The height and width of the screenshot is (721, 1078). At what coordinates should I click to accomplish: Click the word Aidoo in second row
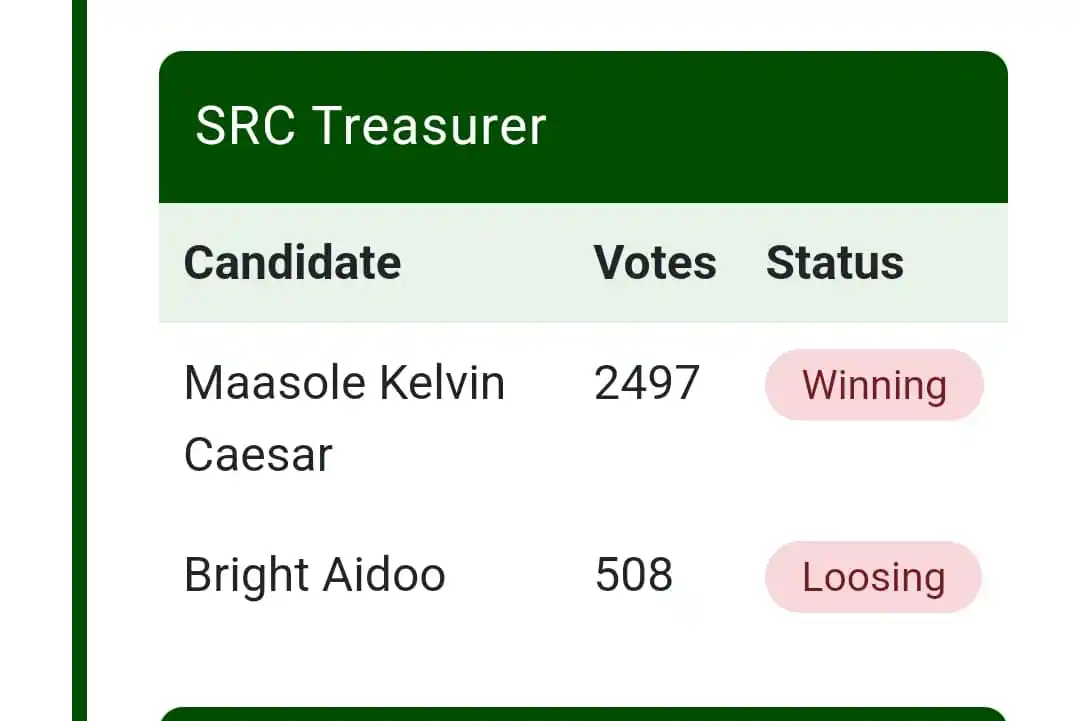point(384,575)
